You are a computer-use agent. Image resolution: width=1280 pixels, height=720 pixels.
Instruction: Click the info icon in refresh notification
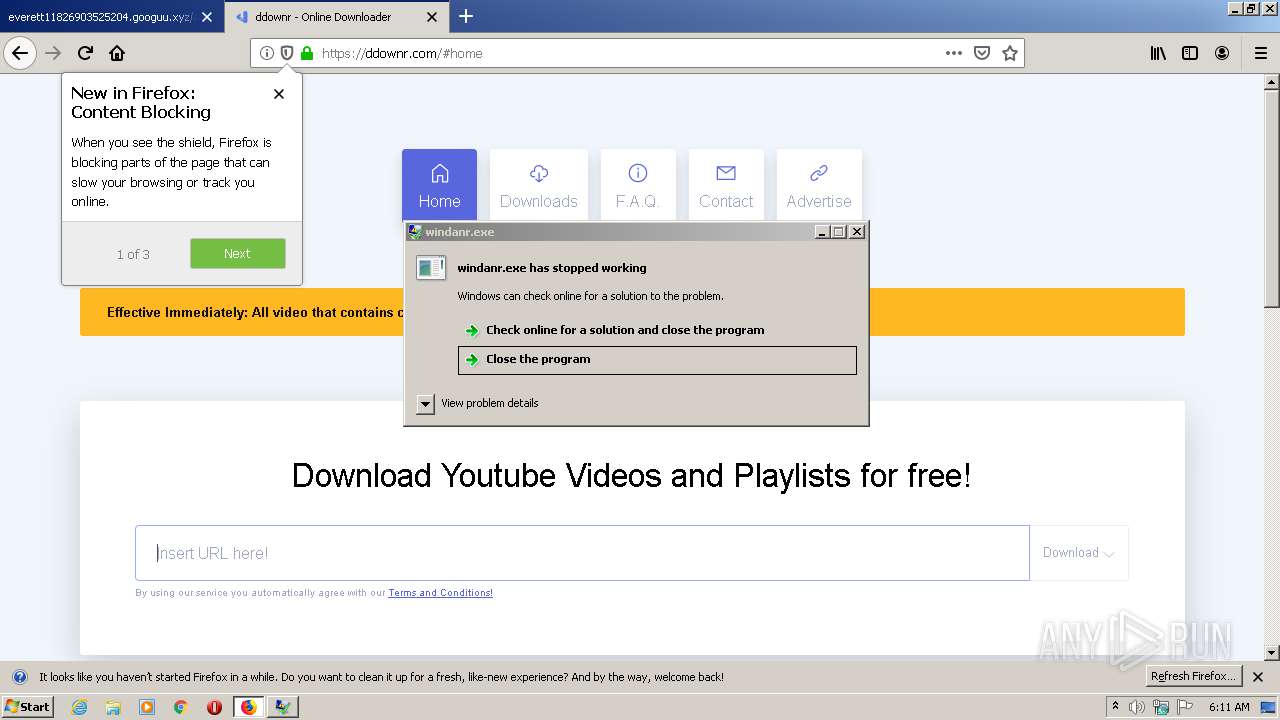[x=19, y=677]
